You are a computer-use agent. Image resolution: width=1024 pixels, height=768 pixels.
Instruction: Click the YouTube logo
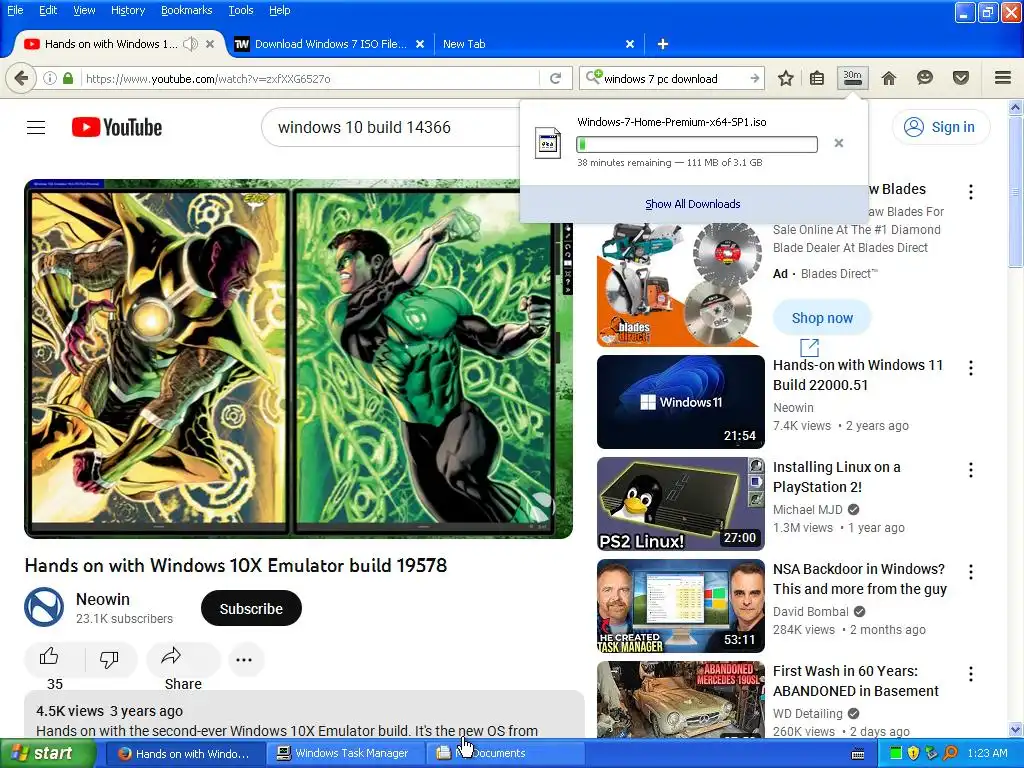117,127
